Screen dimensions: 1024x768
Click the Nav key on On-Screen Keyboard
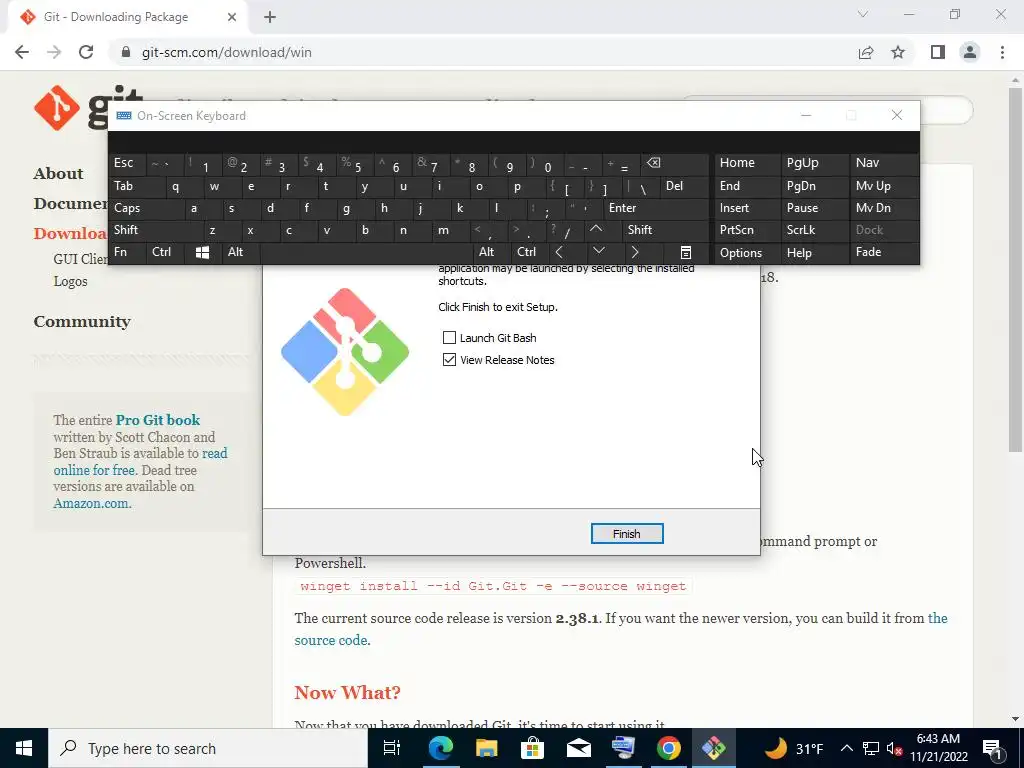[884, 163]
